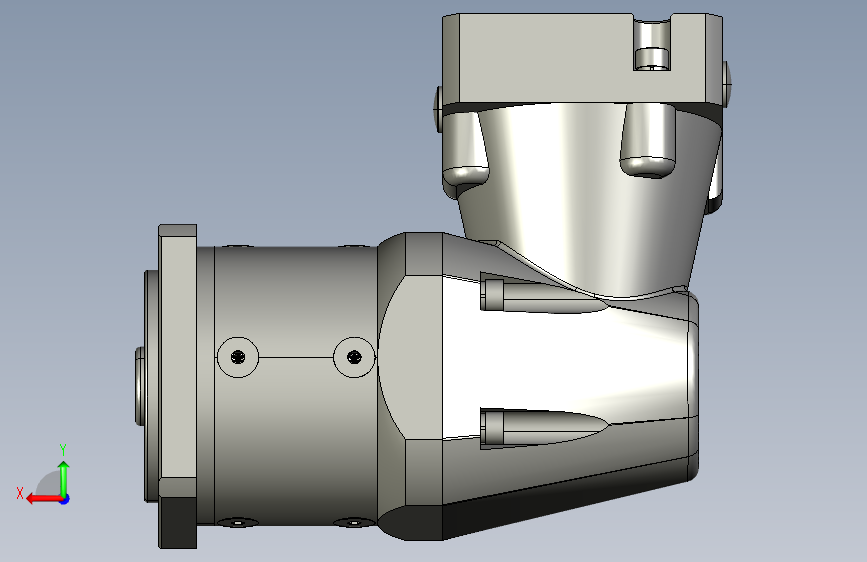Select the square output flange plate

pyautogui.click(x=177, y=386)
